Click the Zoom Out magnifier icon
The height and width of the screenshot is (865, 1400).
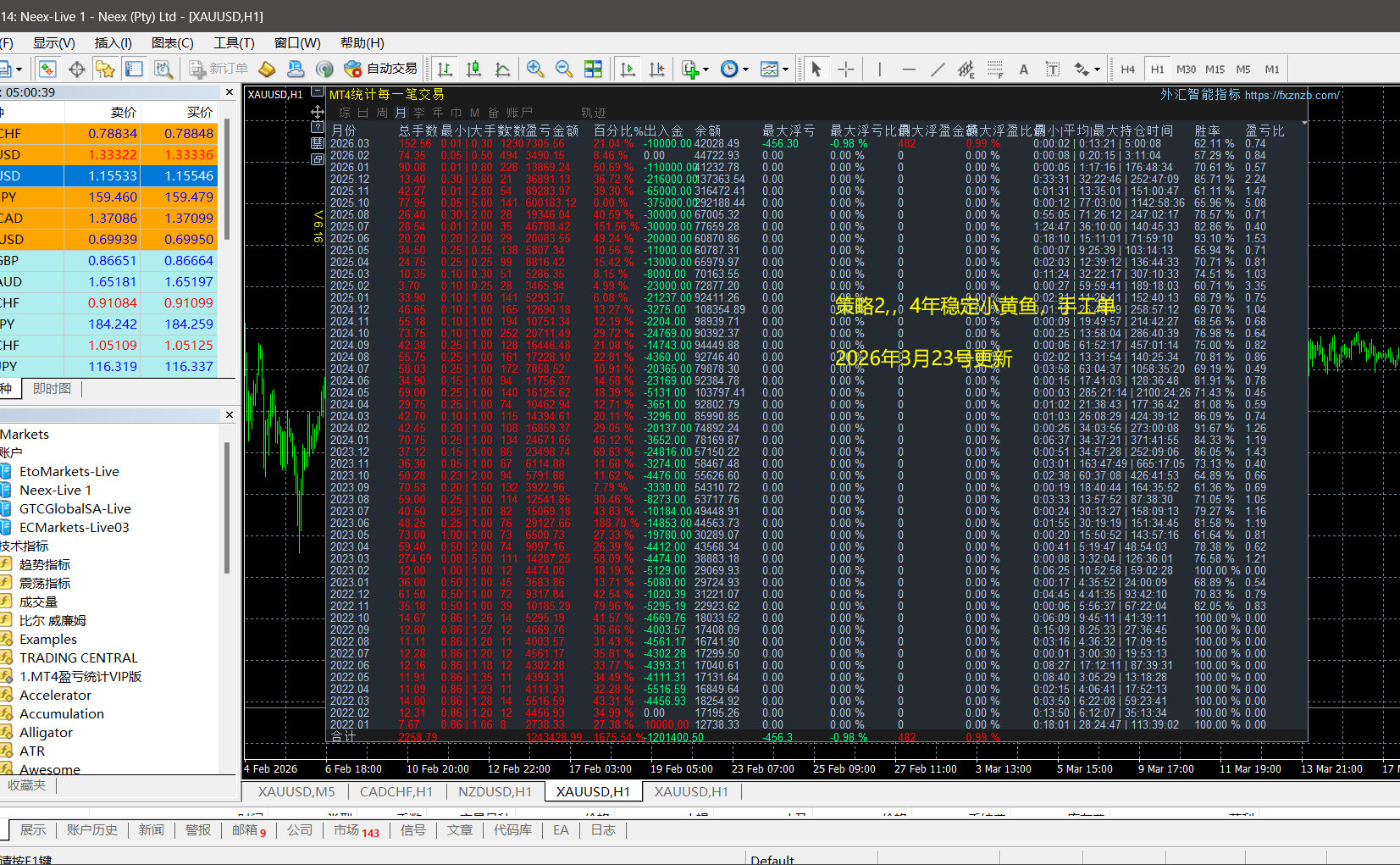click(563, 69)
